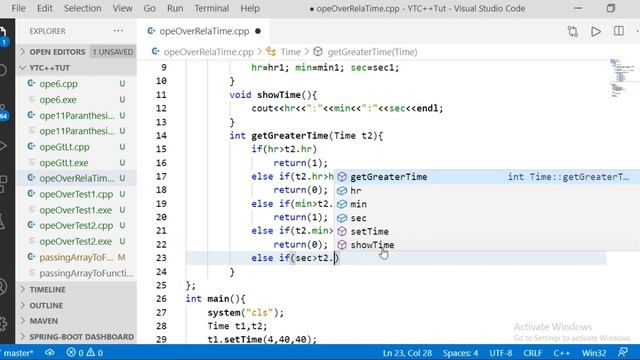Open the Go menu
This screenshot has height=360, width=640.
pyautogui.click(x=149, y=8)
